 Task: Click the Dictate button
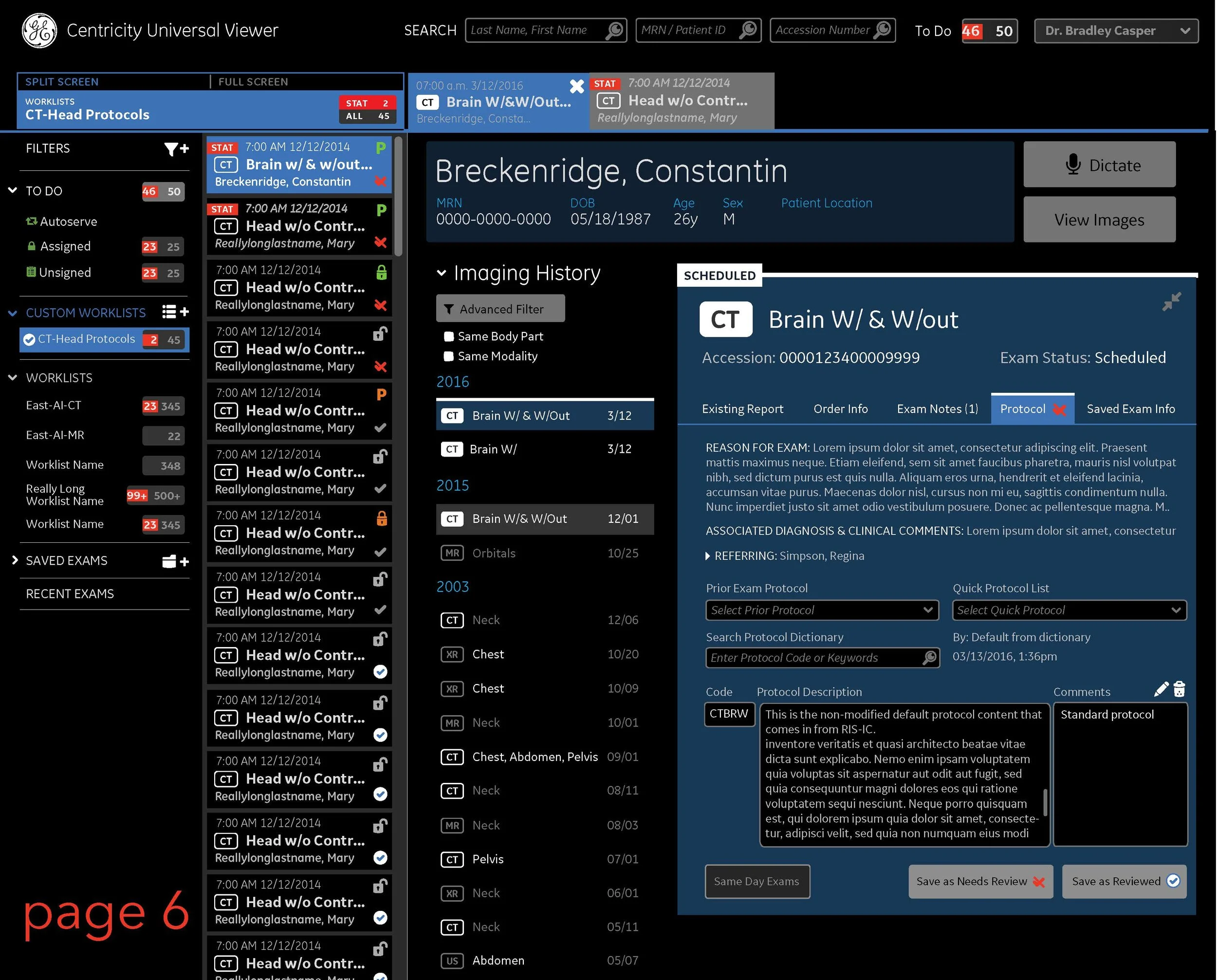pyautogui.click(x=1099, y=165)
